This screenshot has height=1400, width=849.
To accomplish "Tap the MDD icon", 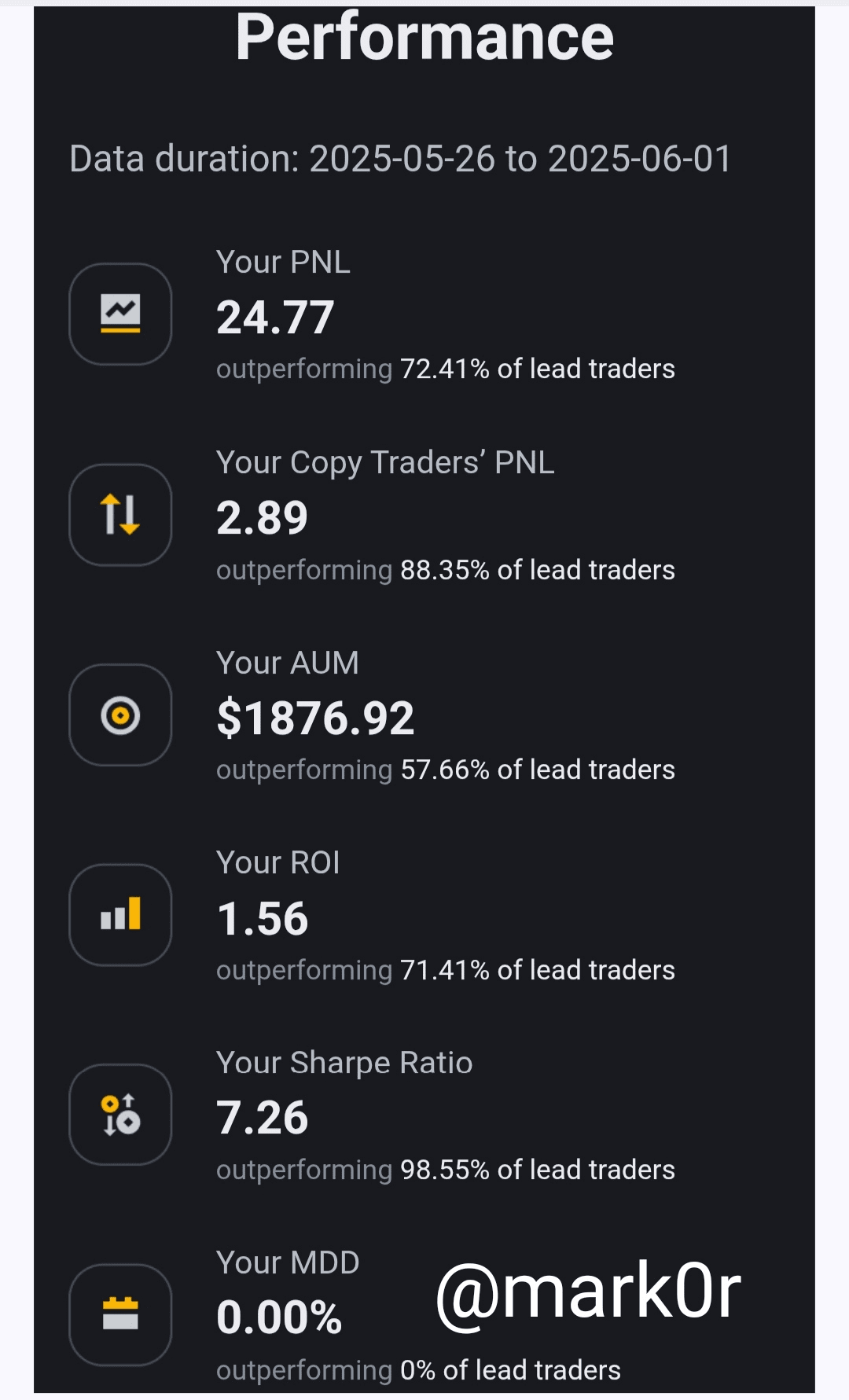I will pyautogui.click(x=120, y=1314).
